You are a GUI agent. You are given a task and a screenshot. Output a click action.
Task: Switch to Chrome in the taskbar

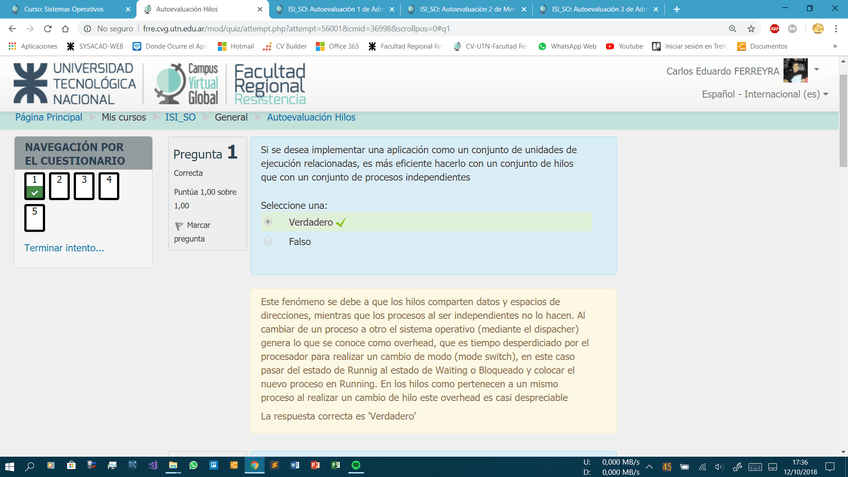pos(254,466)
